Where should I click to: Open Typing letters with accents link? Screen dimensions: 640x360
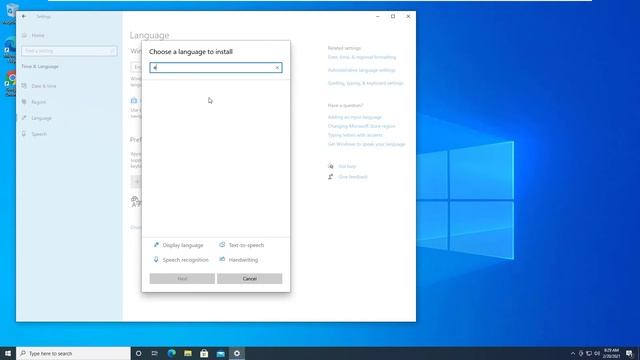(355, 135)
